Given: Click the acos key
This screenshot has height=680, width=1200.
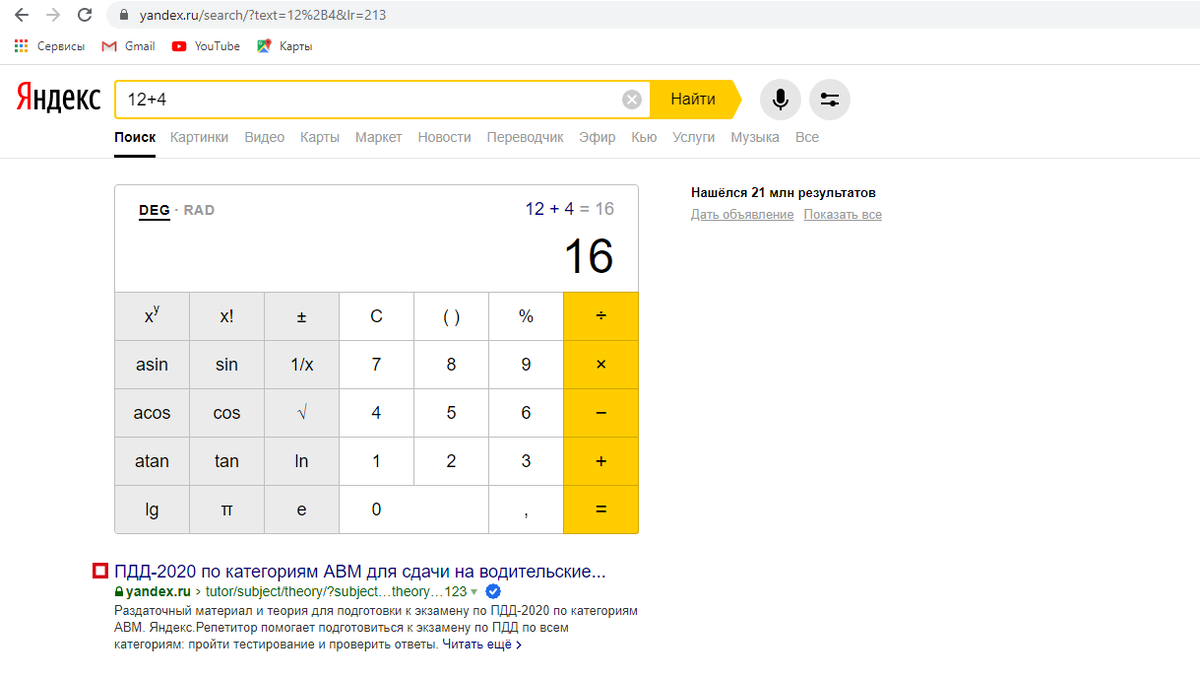Looking at the screenshot, I should point(152,413).
